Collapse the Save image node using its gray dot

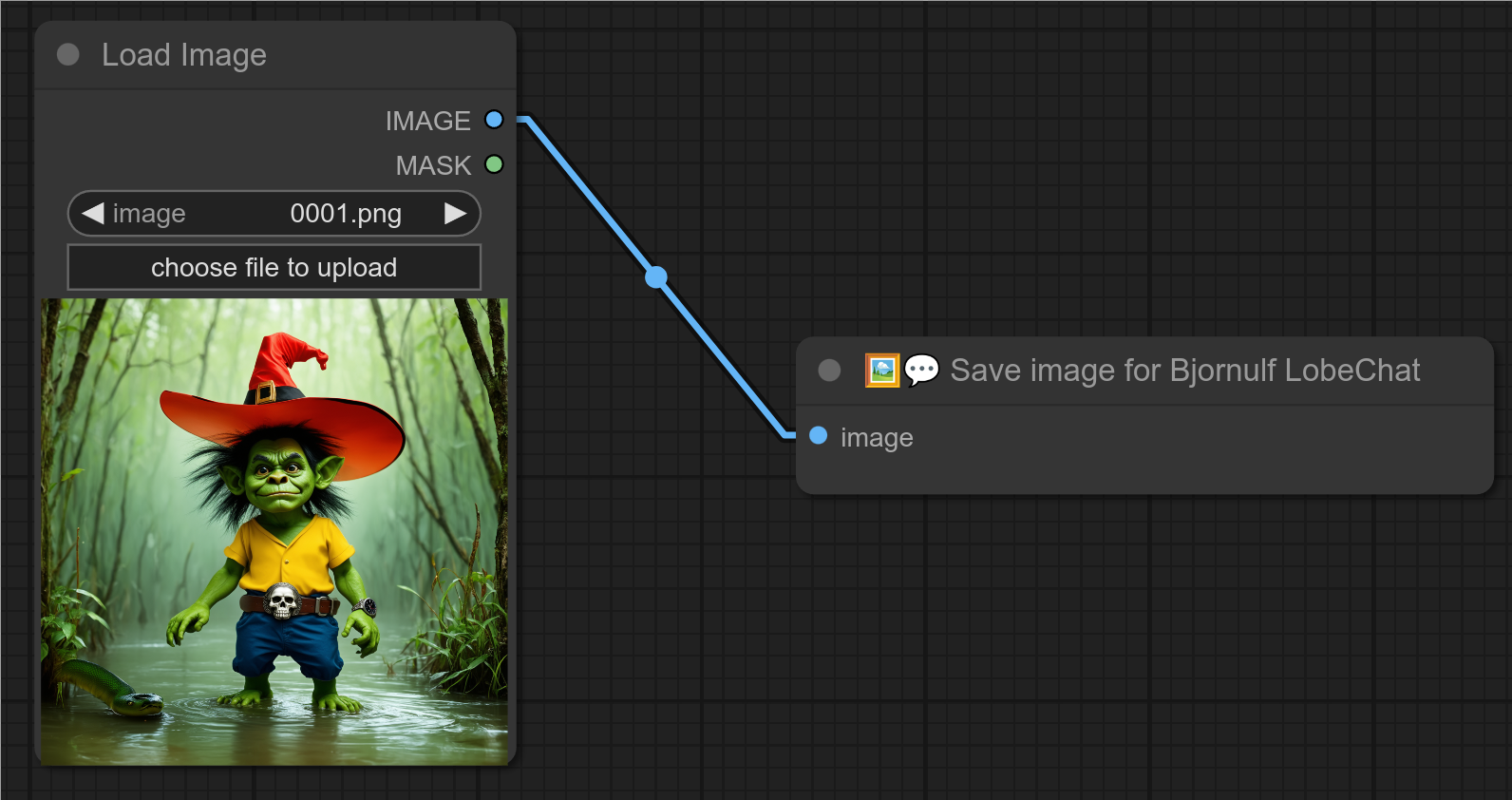(829, 371)
